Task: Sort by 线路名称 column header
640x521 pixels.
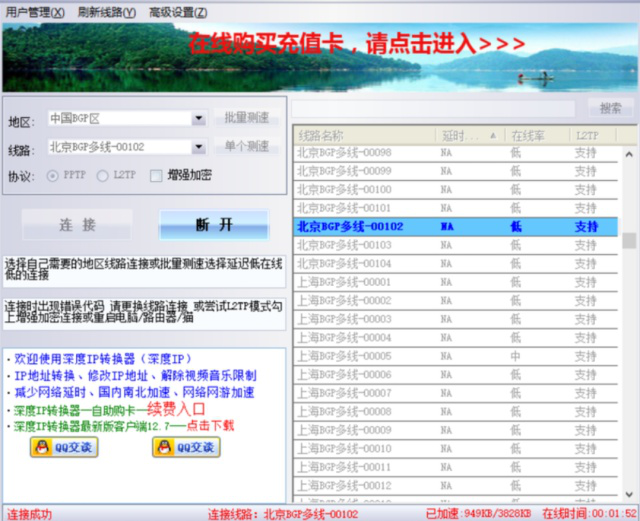Action: click(364, 136)
